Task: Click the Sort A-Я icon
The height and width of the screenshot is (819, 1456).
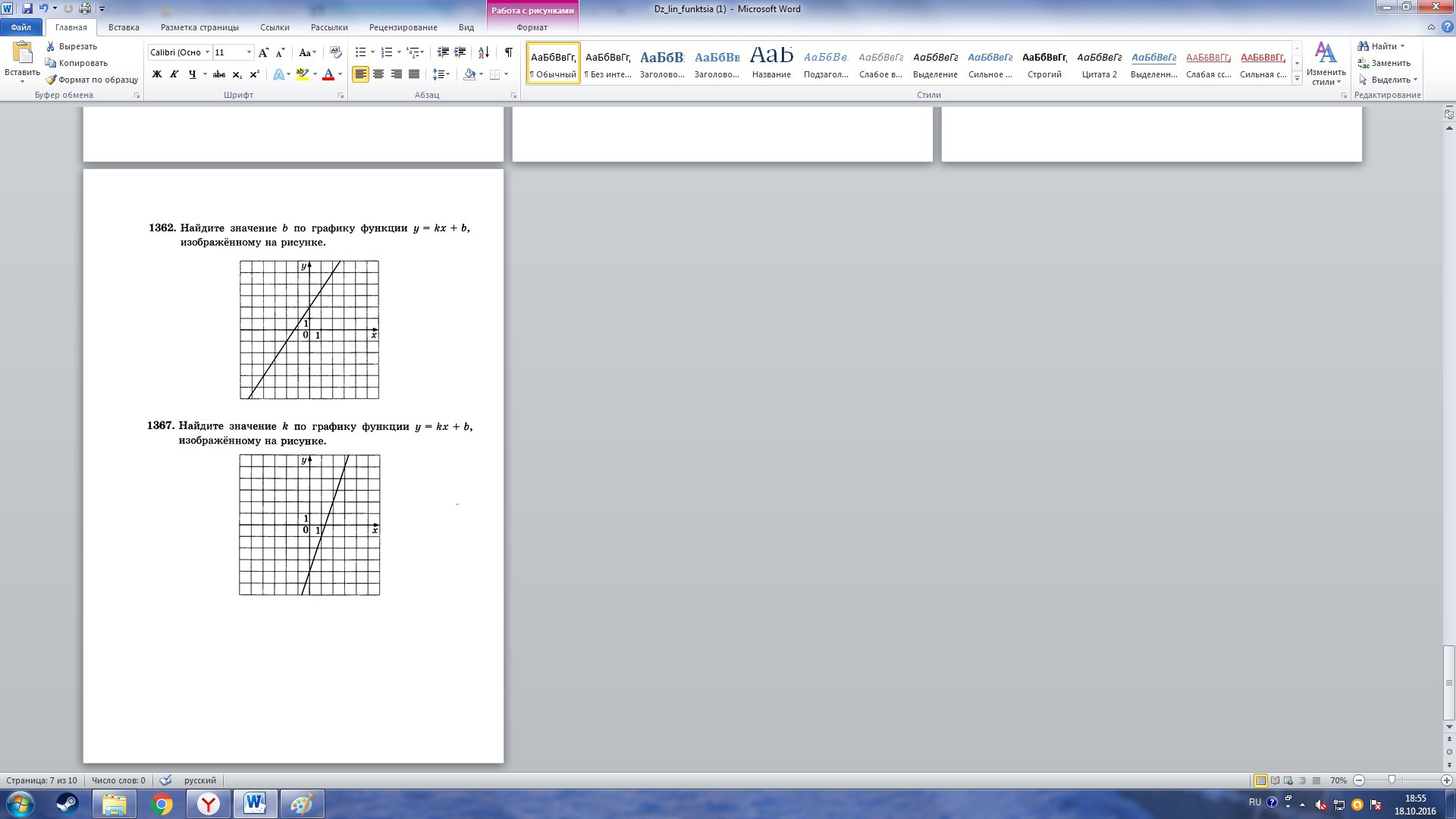Action: (483, 52)
